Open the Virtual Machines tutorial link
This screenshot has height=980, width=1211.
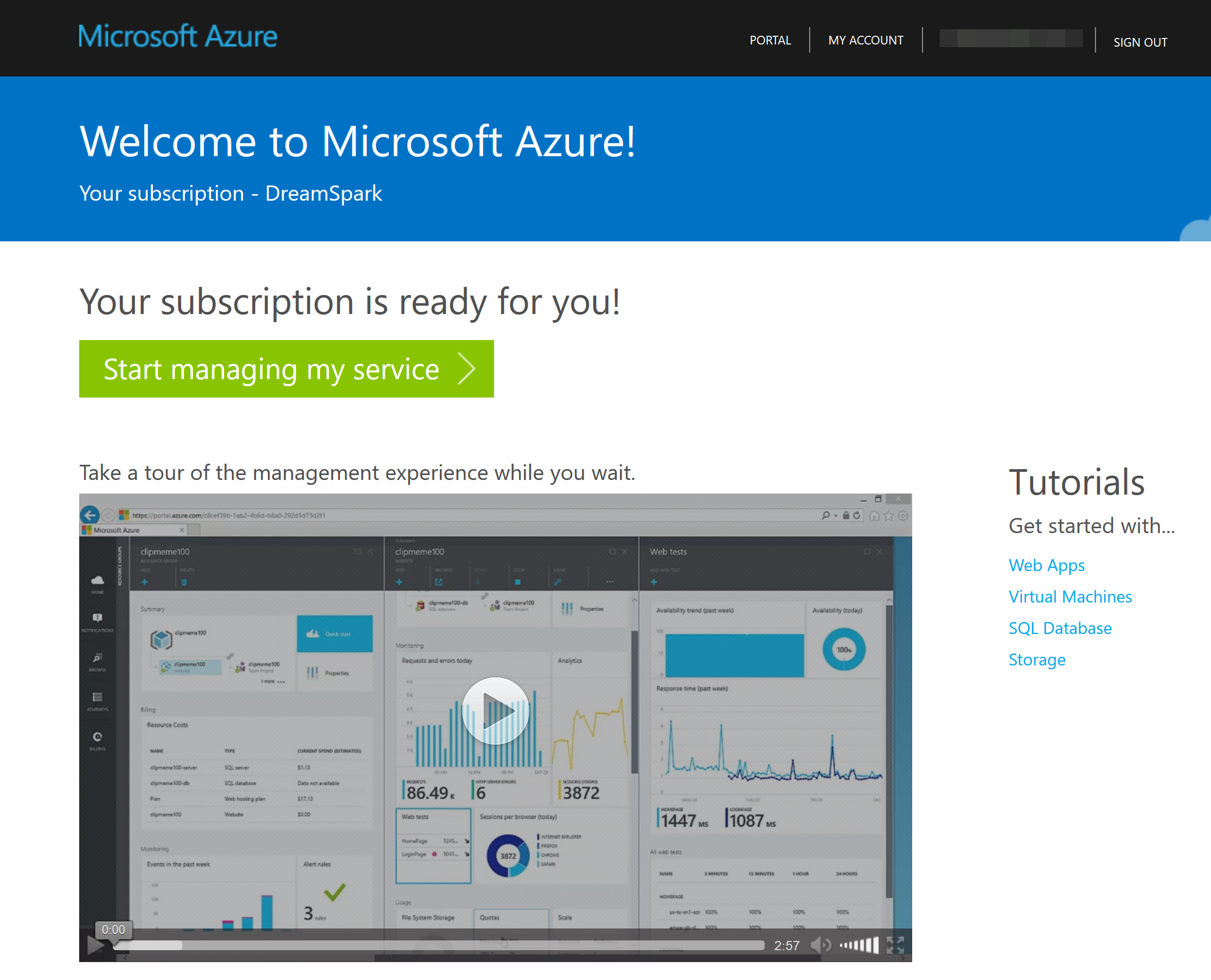pos(1070,597)
